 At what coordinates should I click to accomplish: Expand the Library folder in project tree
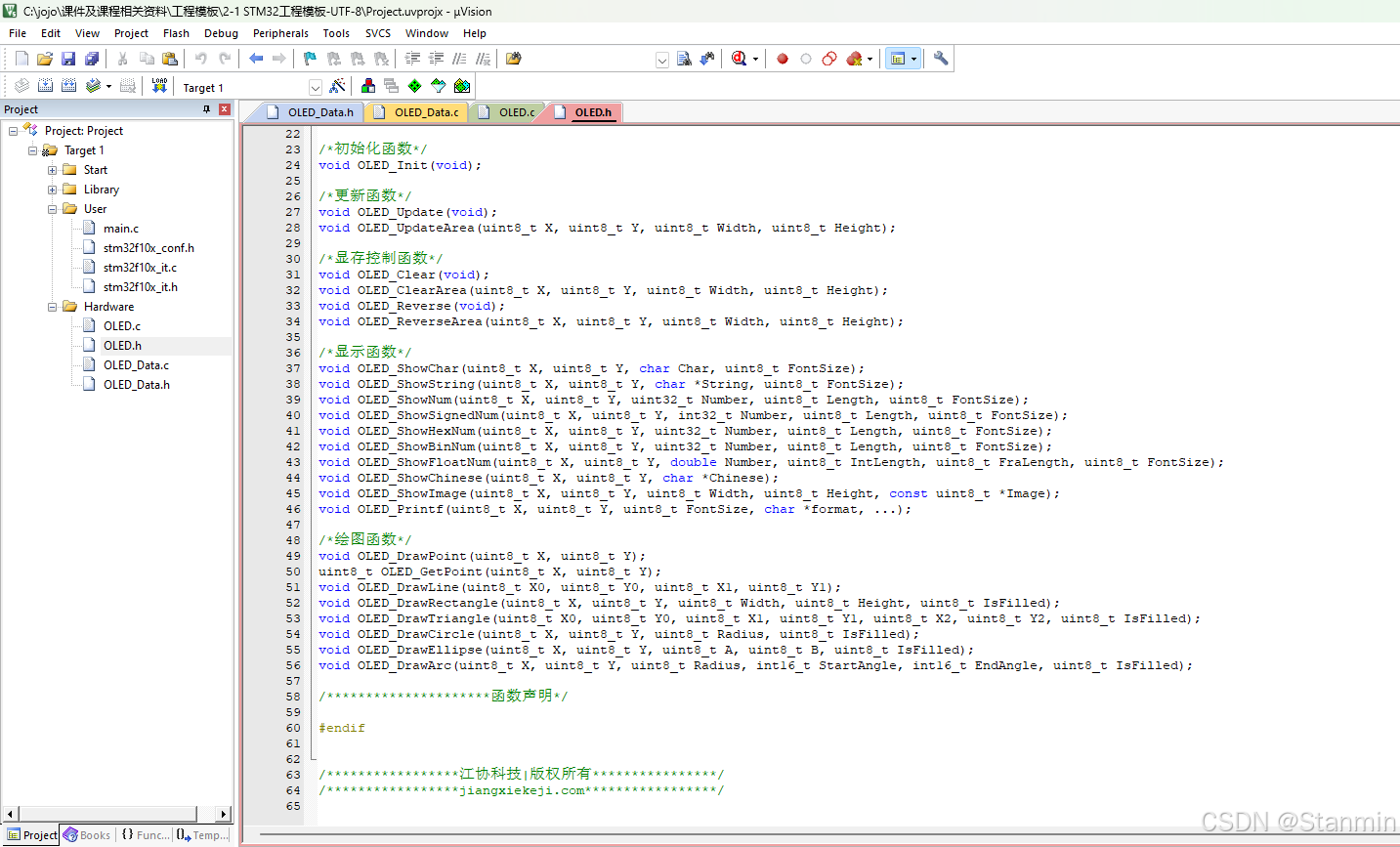[52, 190]
